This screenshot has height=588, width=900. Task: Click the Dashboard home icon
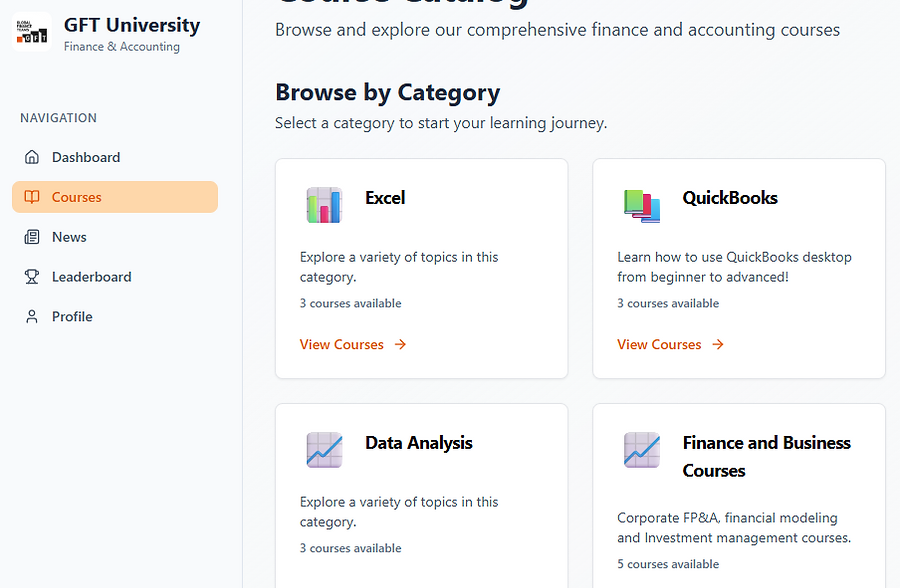pyautogui.click(x=32, y=157)
